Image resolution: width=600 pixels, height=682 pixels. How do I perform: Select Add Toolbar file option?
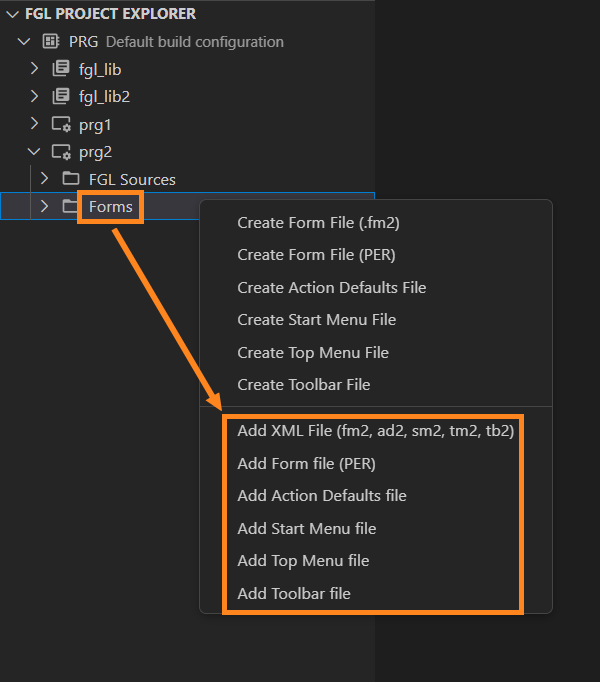(x=293, y=593)
